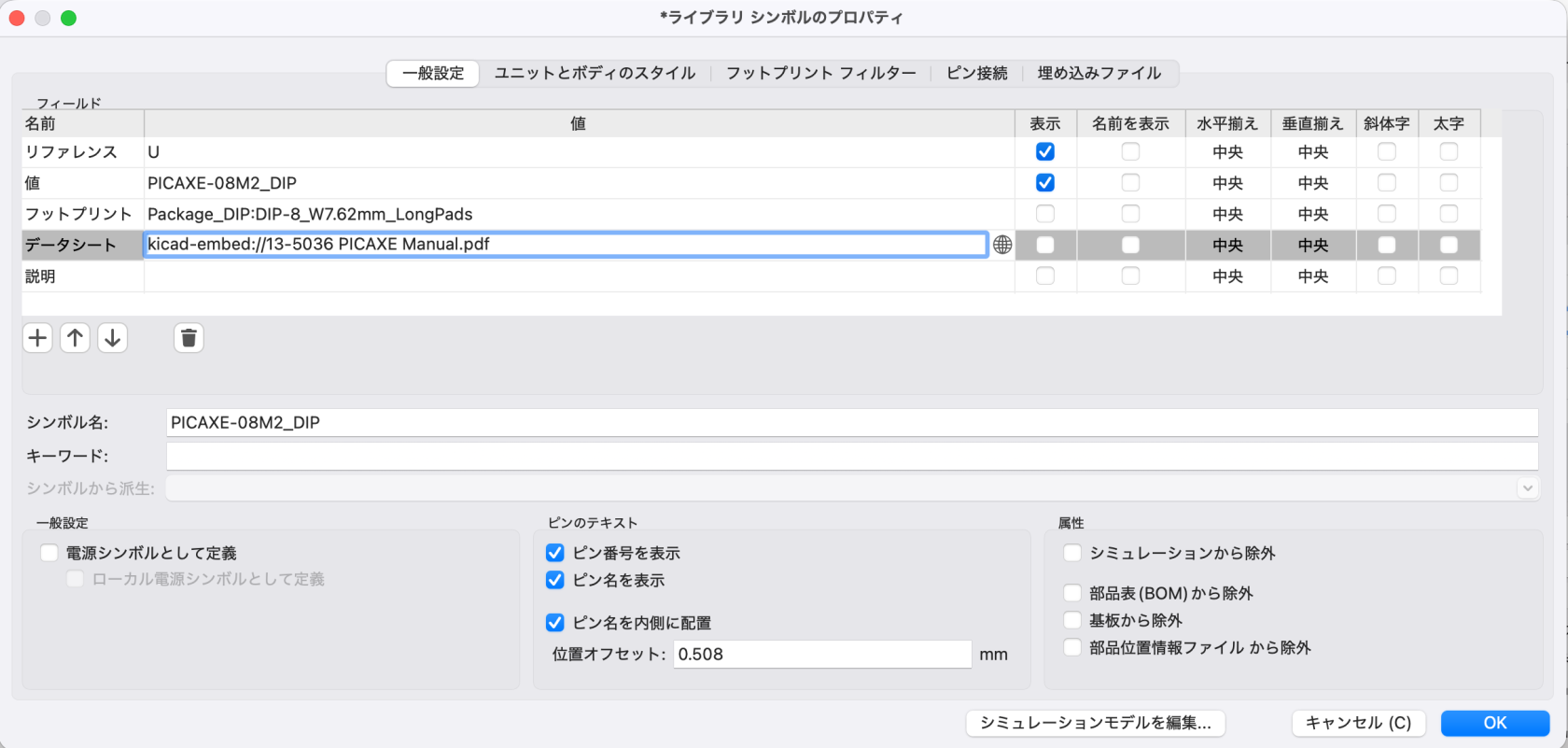The height and width of the screenshot is (748, 1568).
Task: Enable 太字 for データシート row
Action: tap(1449, 245)
